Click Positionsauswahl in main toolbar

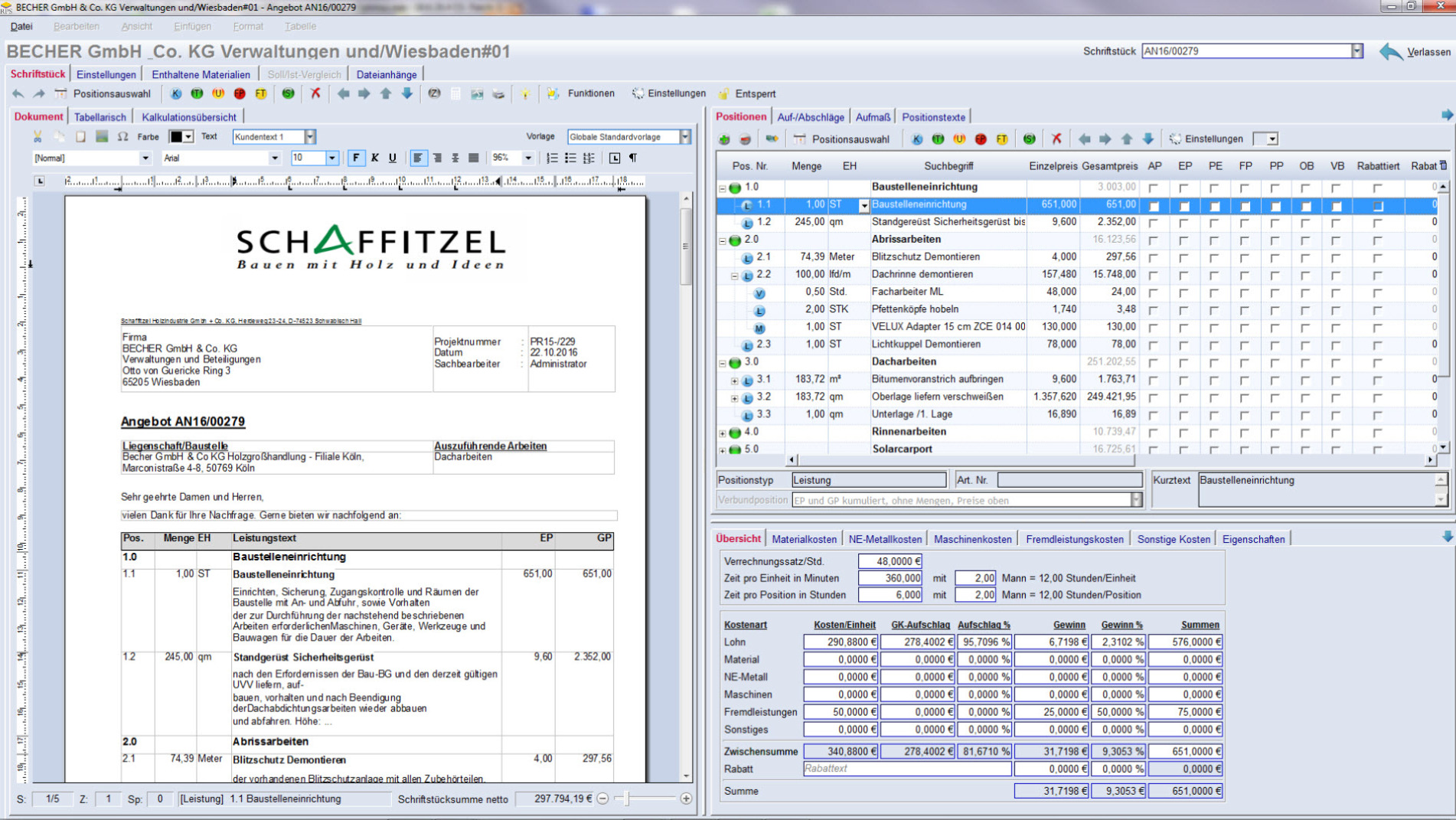click(103, 93)
